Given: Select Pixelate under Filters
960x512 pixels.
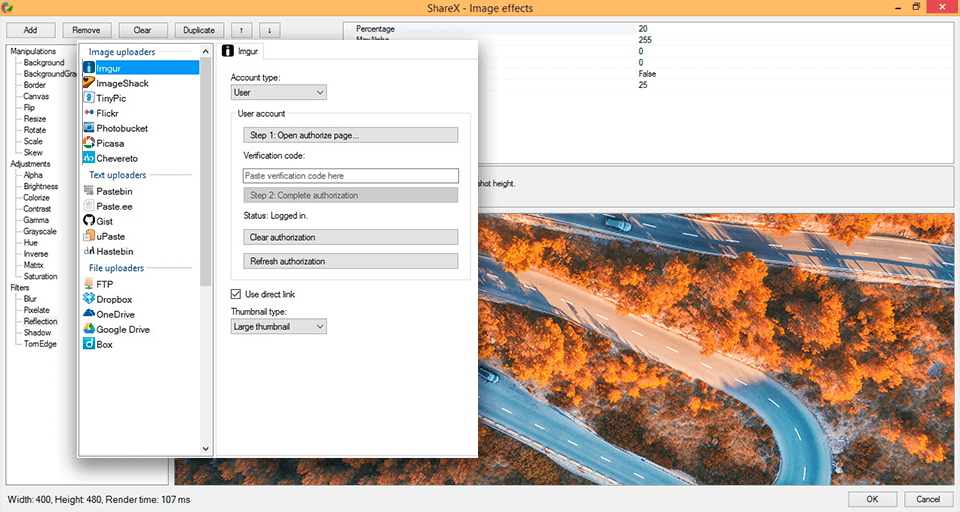Looking at the screenshot, I should tap(37, 310).
